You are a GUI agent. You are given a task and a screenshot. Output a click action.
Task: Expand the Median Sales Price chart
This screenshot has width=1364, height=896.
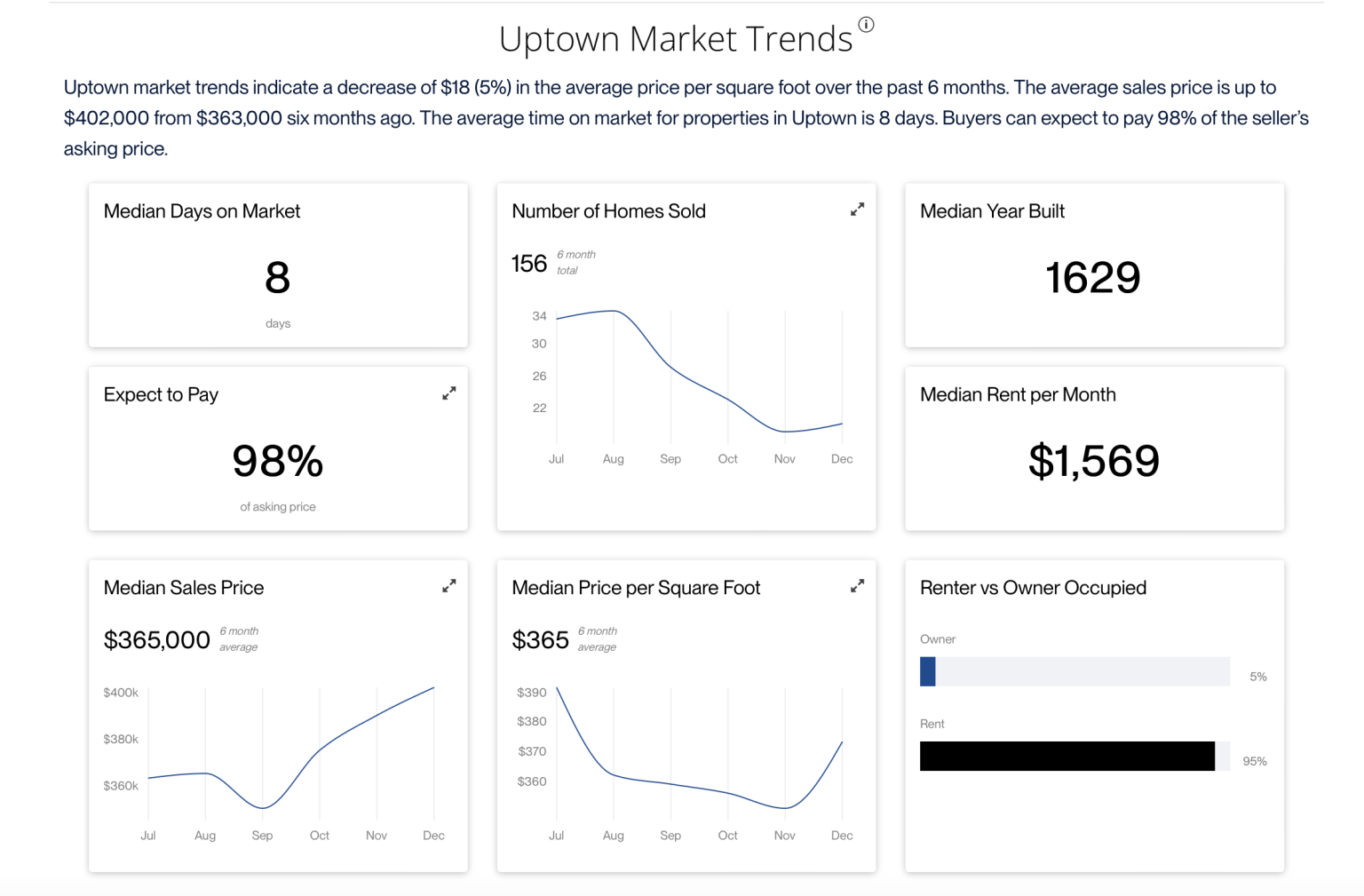point(449,586)
